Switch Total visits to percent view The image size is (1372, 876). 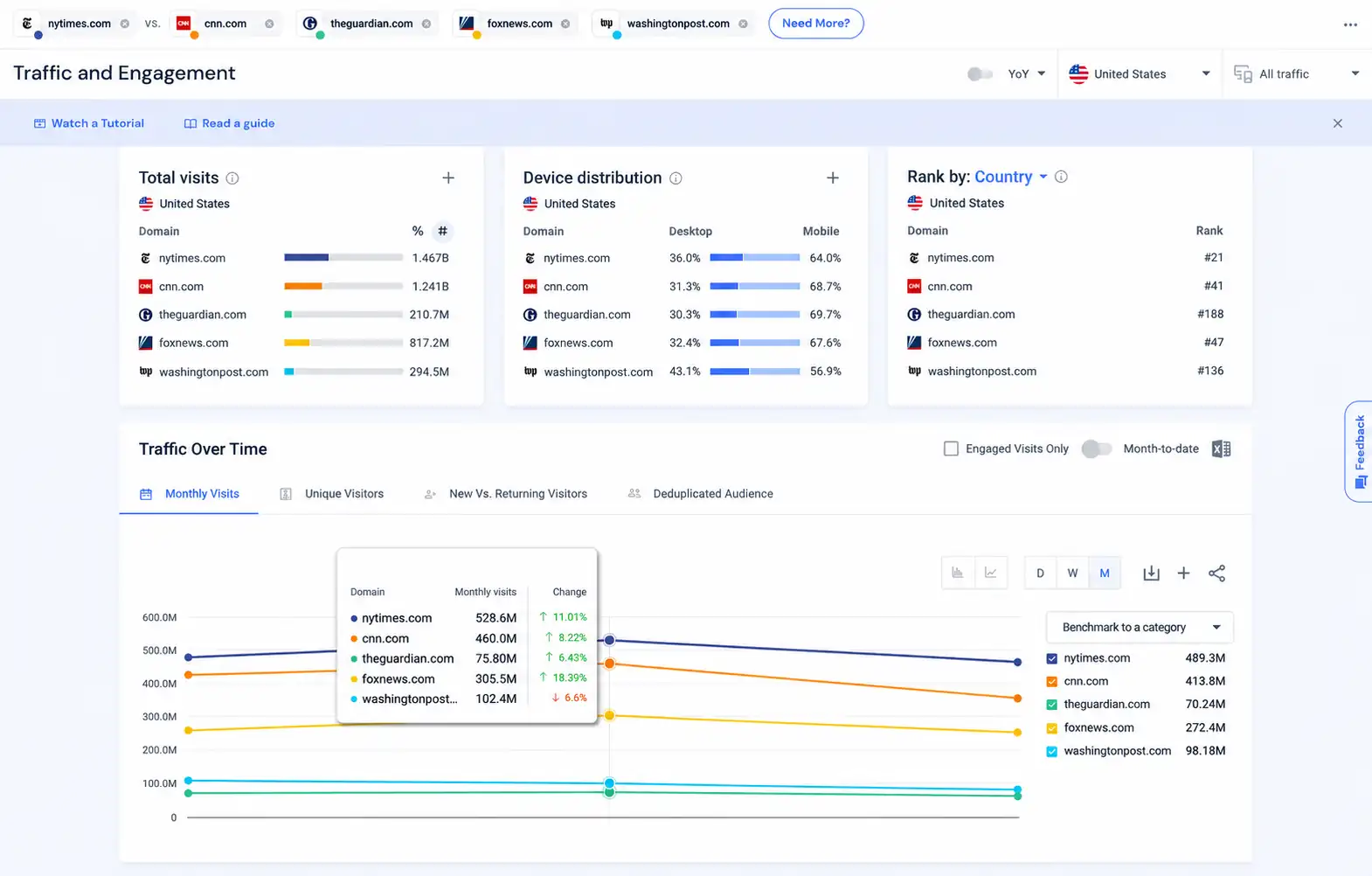click(x=418, y=231)
